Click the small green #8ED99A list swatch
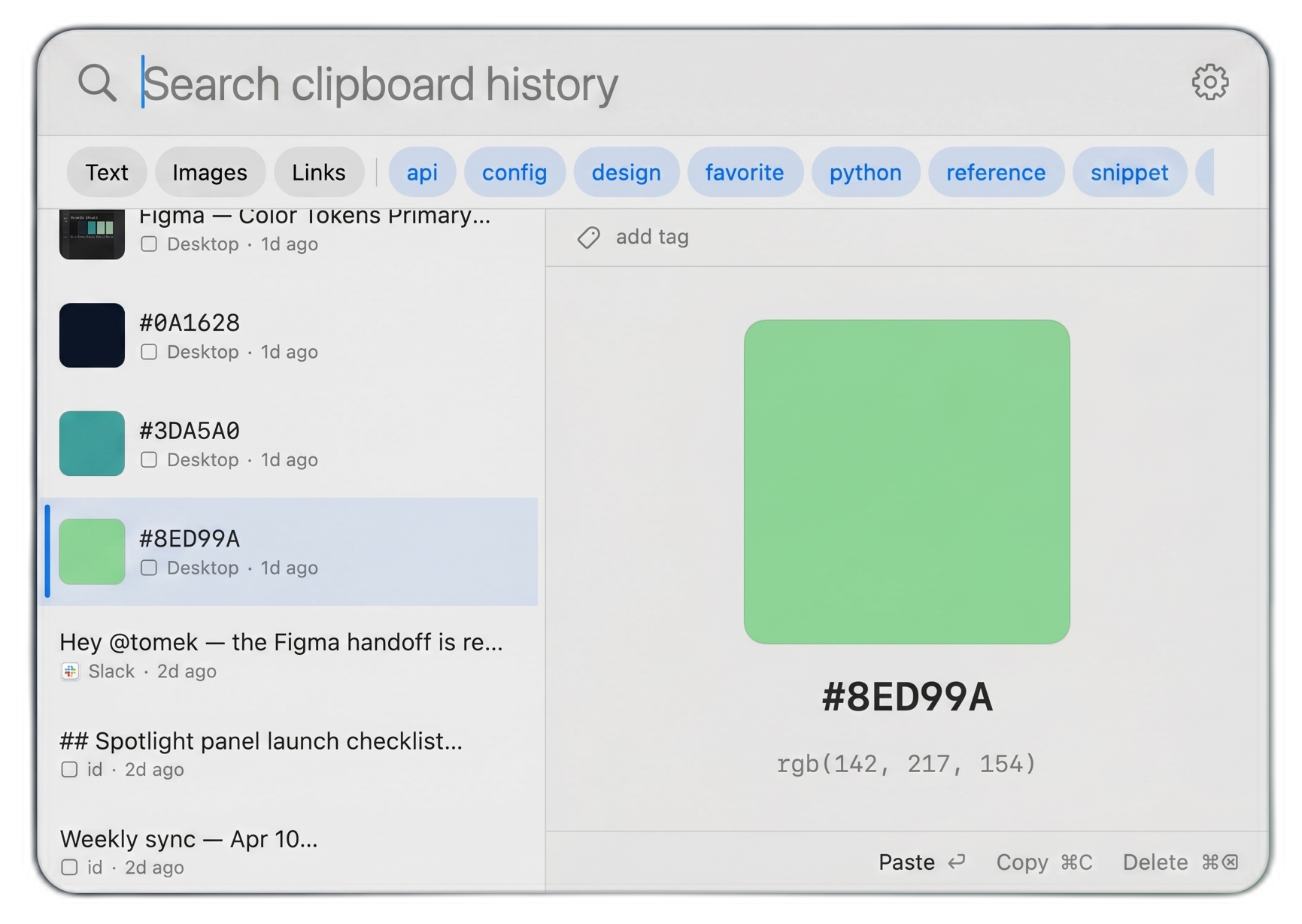The height and width of the screenshot is (924, 1302). click(92, 551)
